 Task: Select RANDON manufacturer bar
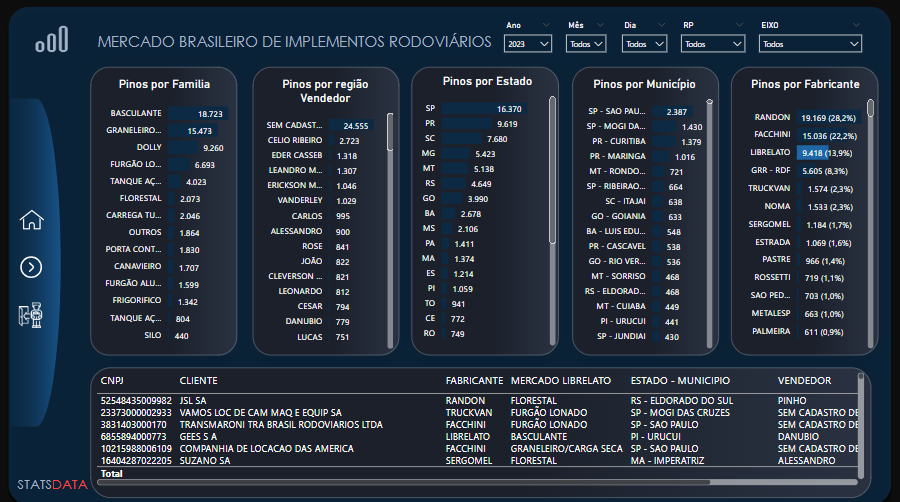pyautogui.click(x=829, y=118)
